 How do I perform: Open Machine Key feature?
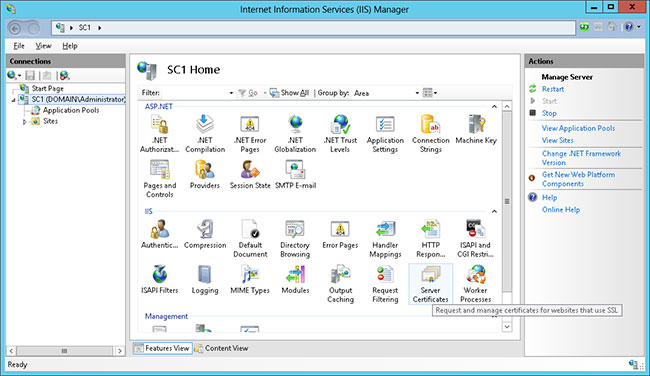tap(476, 129)
